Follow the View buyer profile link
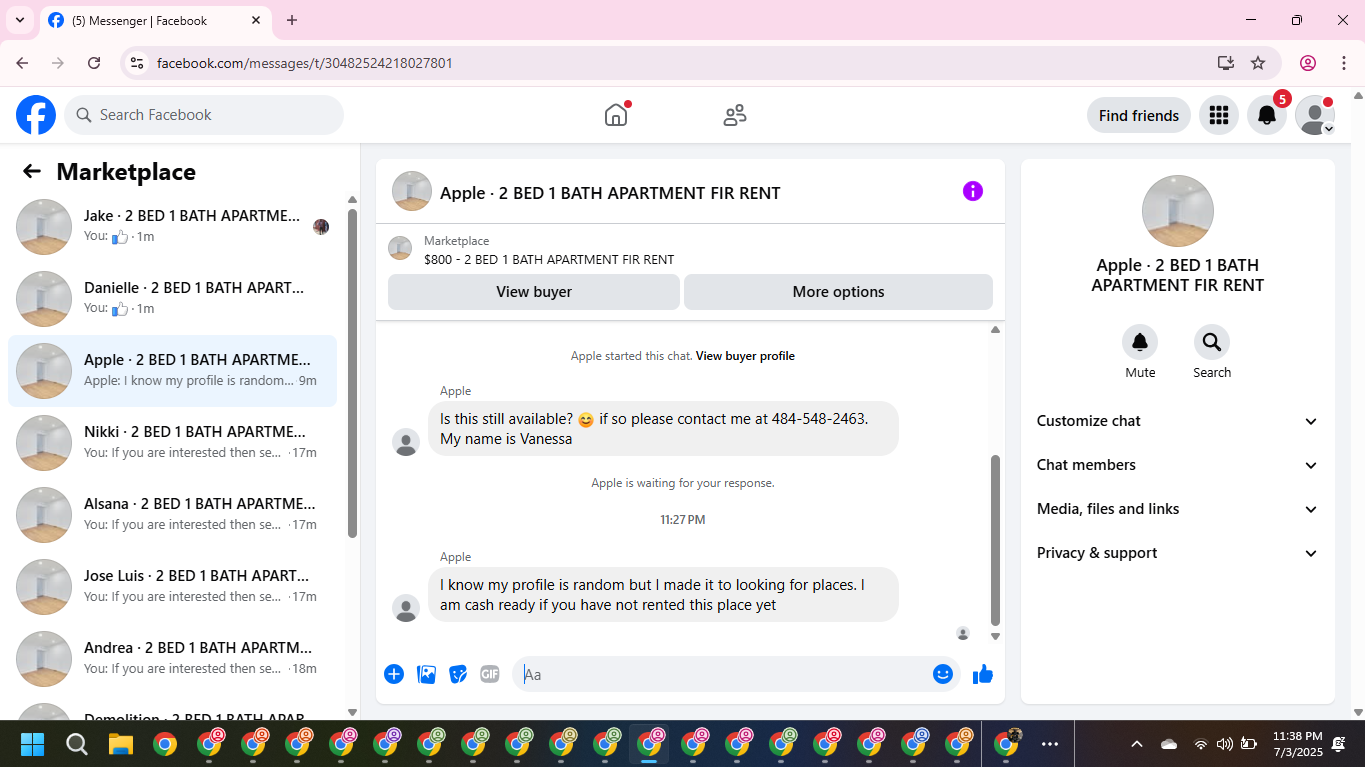The height and width of the screenshot is (767, 1365). 745,356
